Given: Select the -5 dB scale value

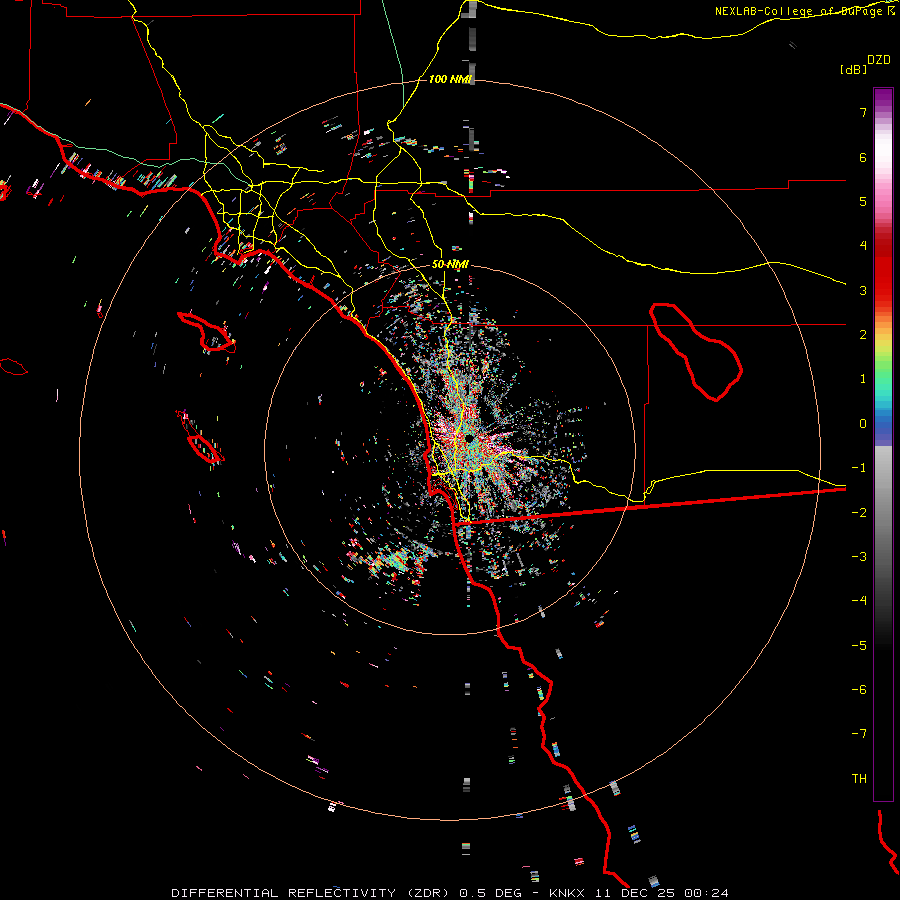Looking at the screenshot, I should [859, 646].
